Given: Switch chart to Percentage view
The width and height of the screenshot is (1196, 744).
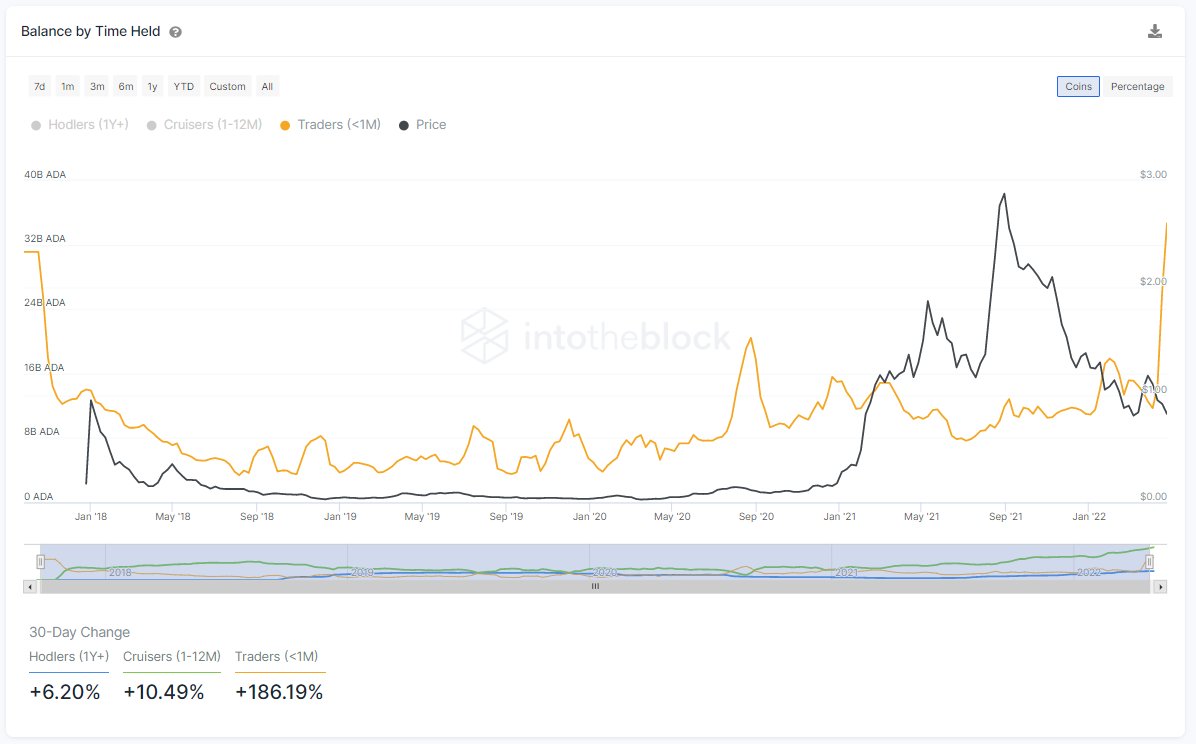Looking at the screenshot, I should coord(1137,87).
